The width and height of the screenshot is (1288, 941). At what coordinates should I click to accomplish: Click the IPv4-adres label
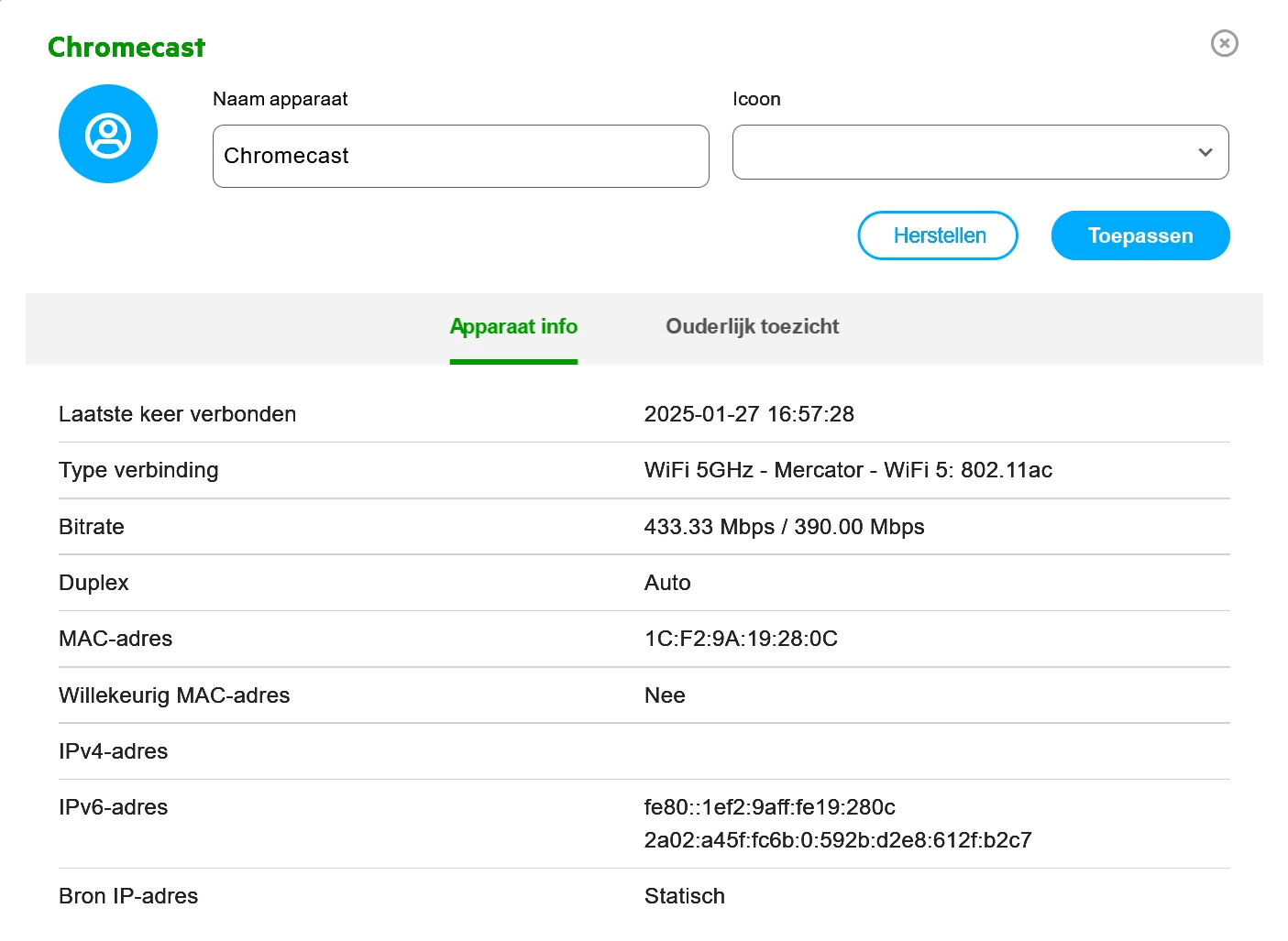point(113,751)
